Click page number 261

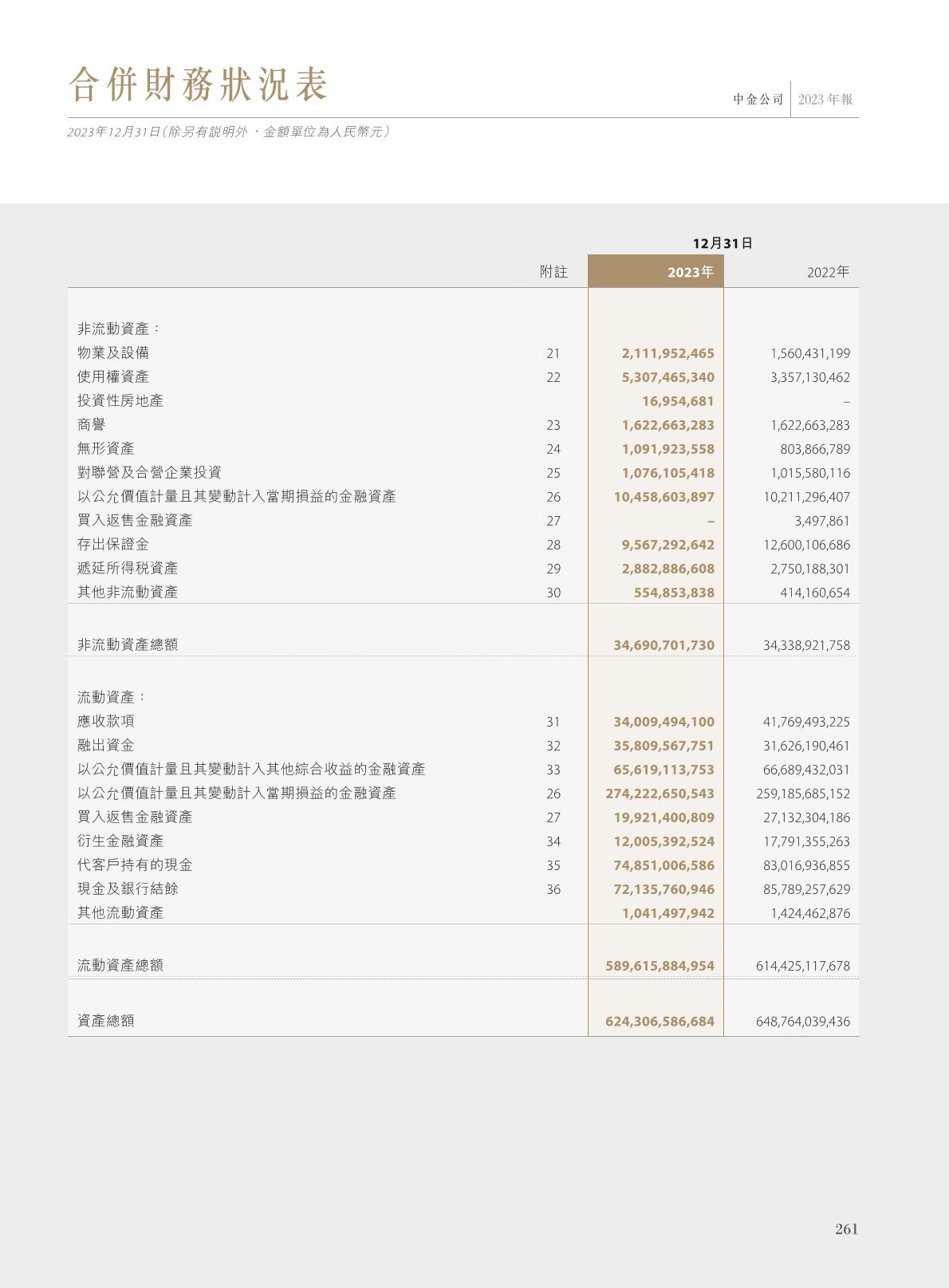tap(846, 1229)
